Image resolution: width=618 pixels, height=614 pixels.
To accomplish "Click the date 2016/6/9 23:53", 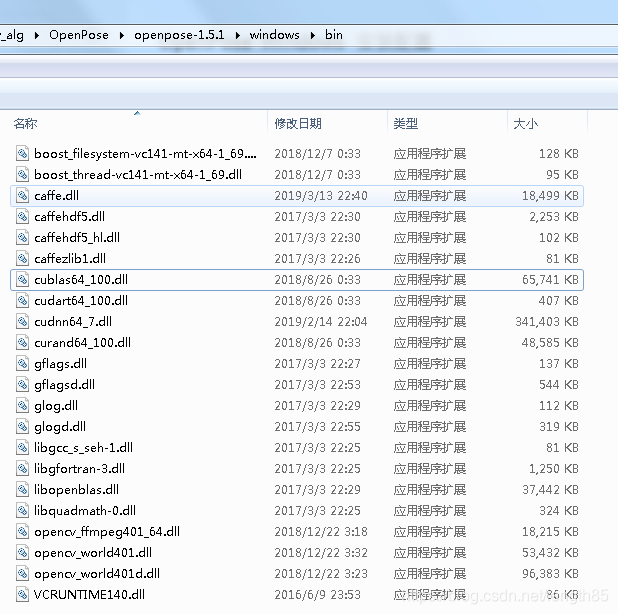I will click(x=318, y=594).
